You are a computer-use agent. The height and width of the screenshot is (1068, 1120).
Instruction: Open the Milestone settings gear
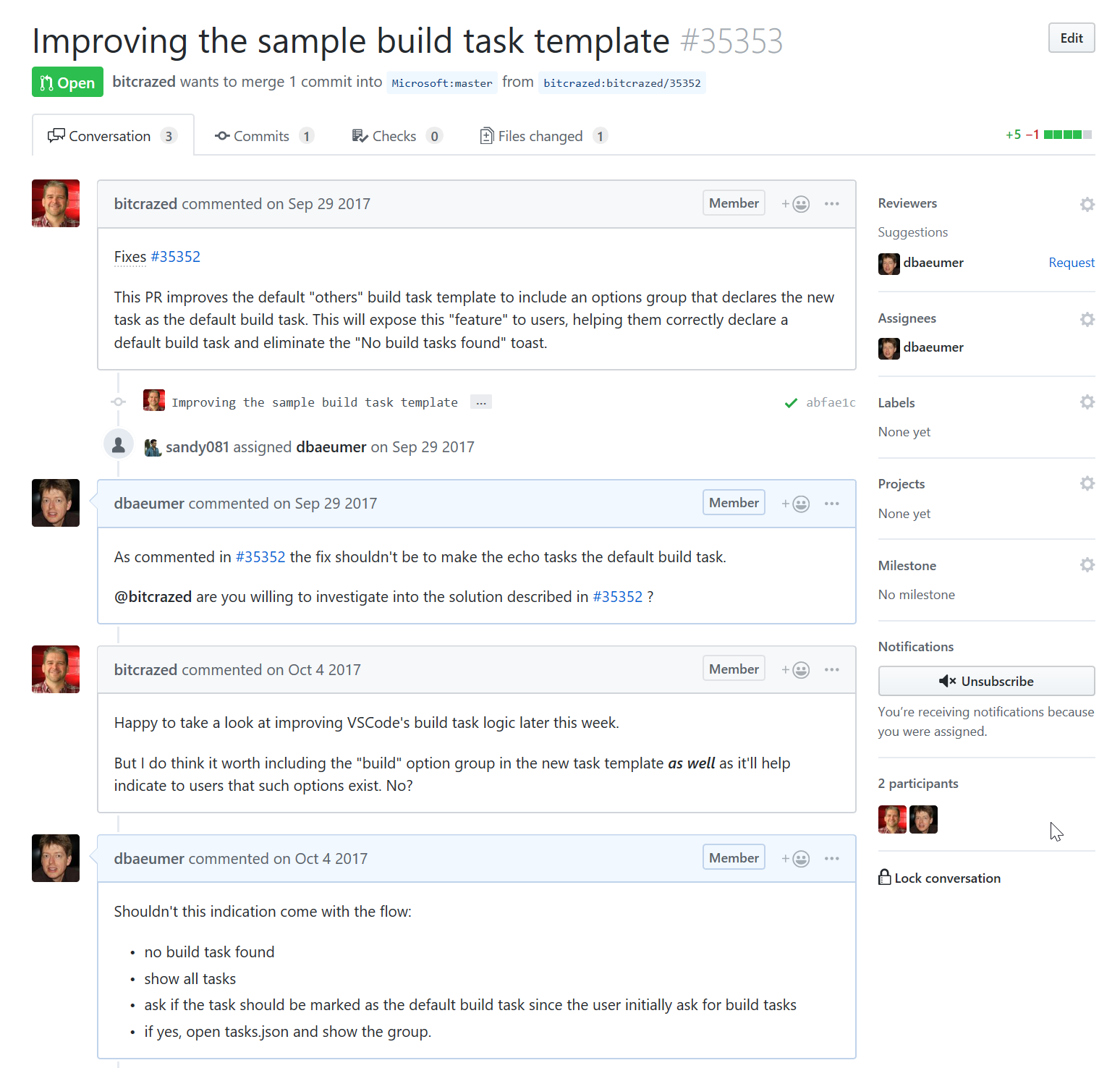tap(1087, 564)
